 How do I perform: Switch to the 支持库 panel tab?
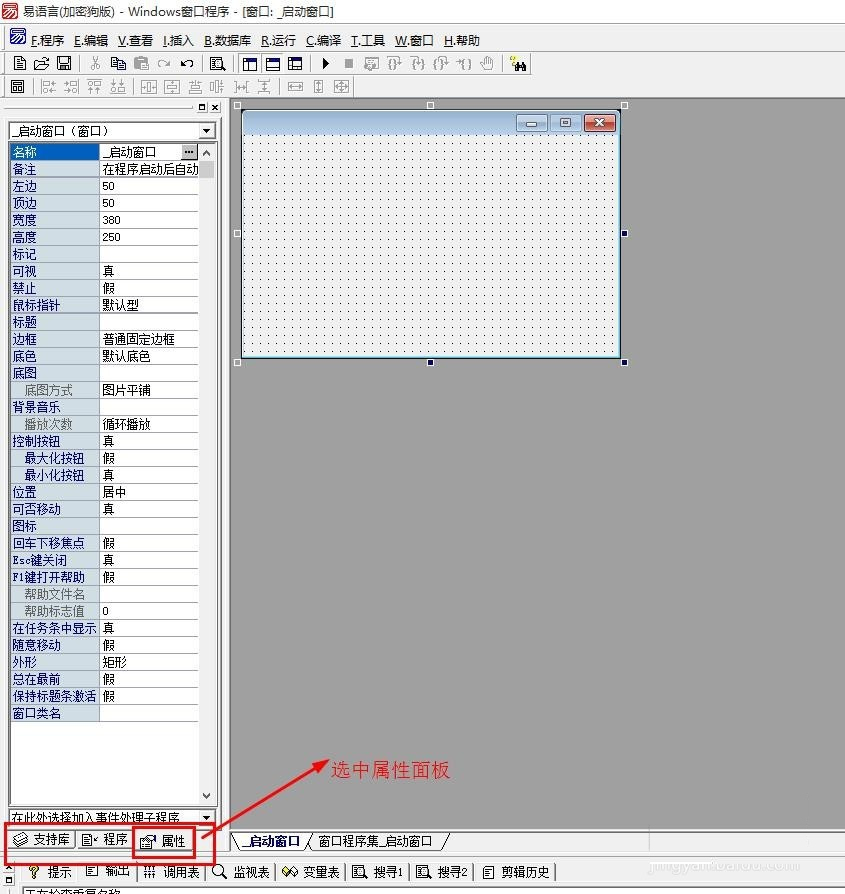click(41, 840)
